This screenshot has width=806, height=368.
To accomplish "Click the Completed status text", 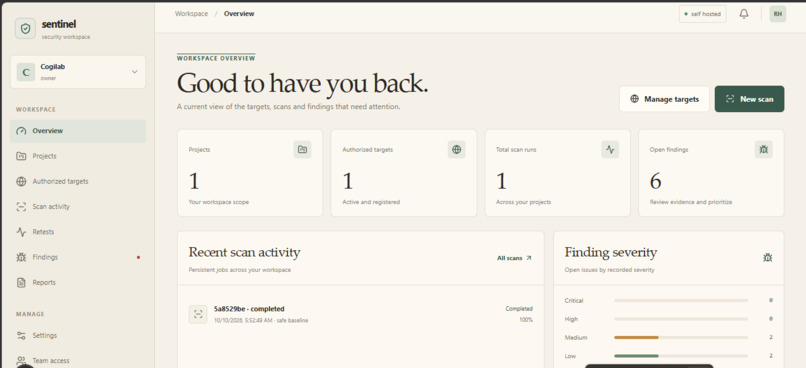I will [519, 309].
